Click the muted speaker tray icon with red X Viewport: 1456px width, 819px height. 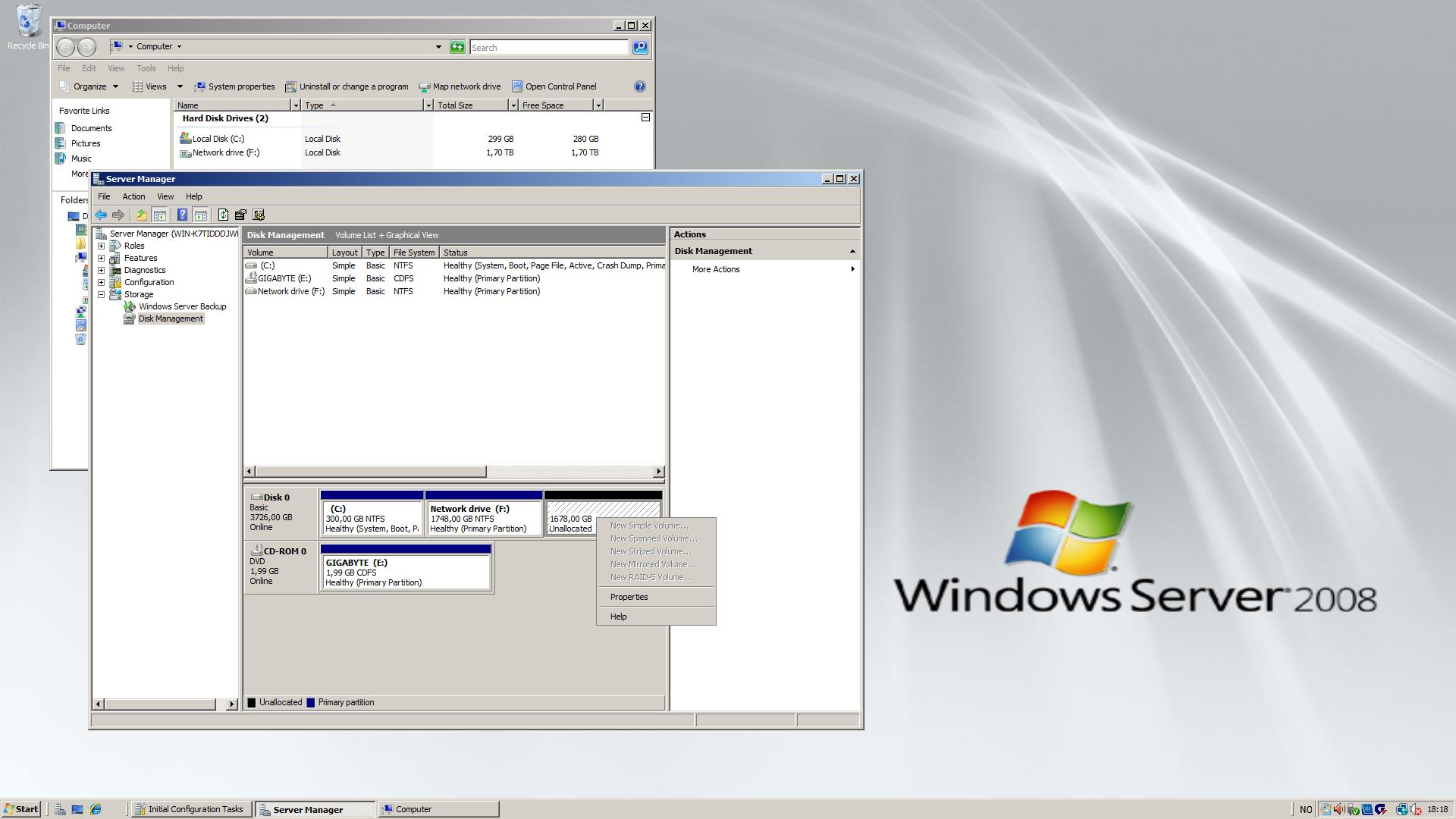coord(1416,809)
